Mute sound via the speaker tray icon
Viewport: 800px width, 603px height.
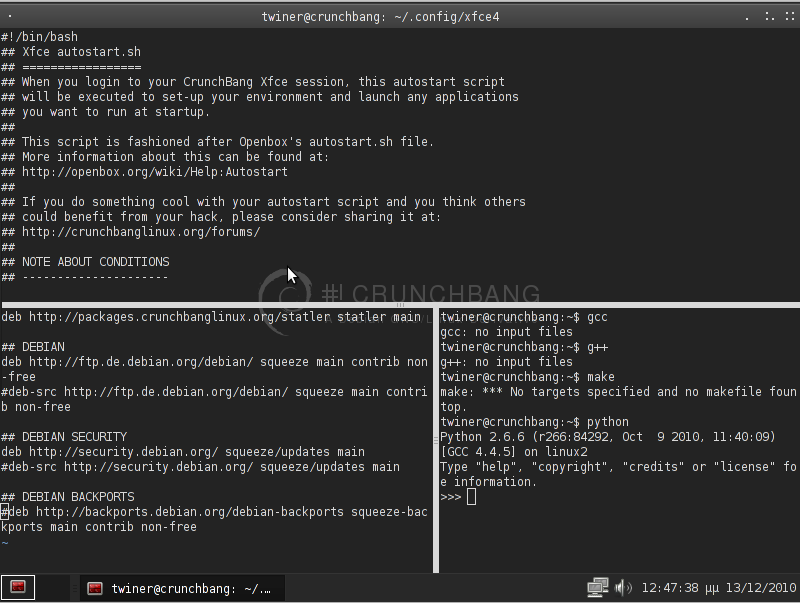coord(623,588)
